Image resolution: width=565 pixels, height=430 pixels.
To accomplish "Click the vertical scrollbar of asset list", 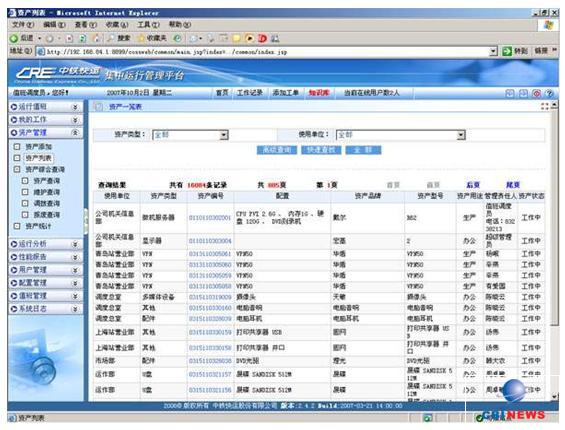I will click(x=555, y=251).
